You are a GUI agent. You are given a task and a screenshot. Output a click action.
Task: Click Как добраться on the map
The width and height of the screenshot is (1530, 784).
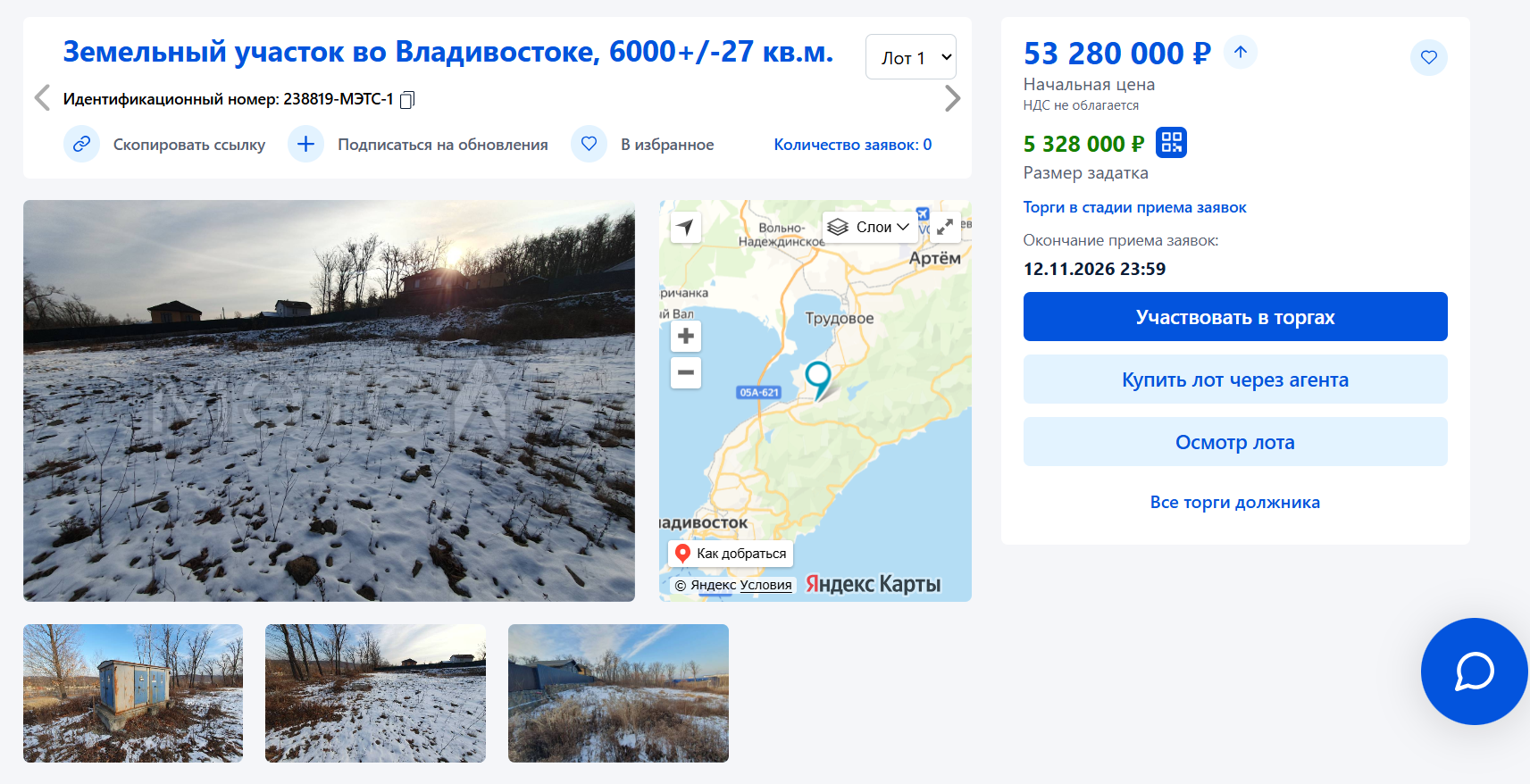pyautogui.click(x=731, y=554)
